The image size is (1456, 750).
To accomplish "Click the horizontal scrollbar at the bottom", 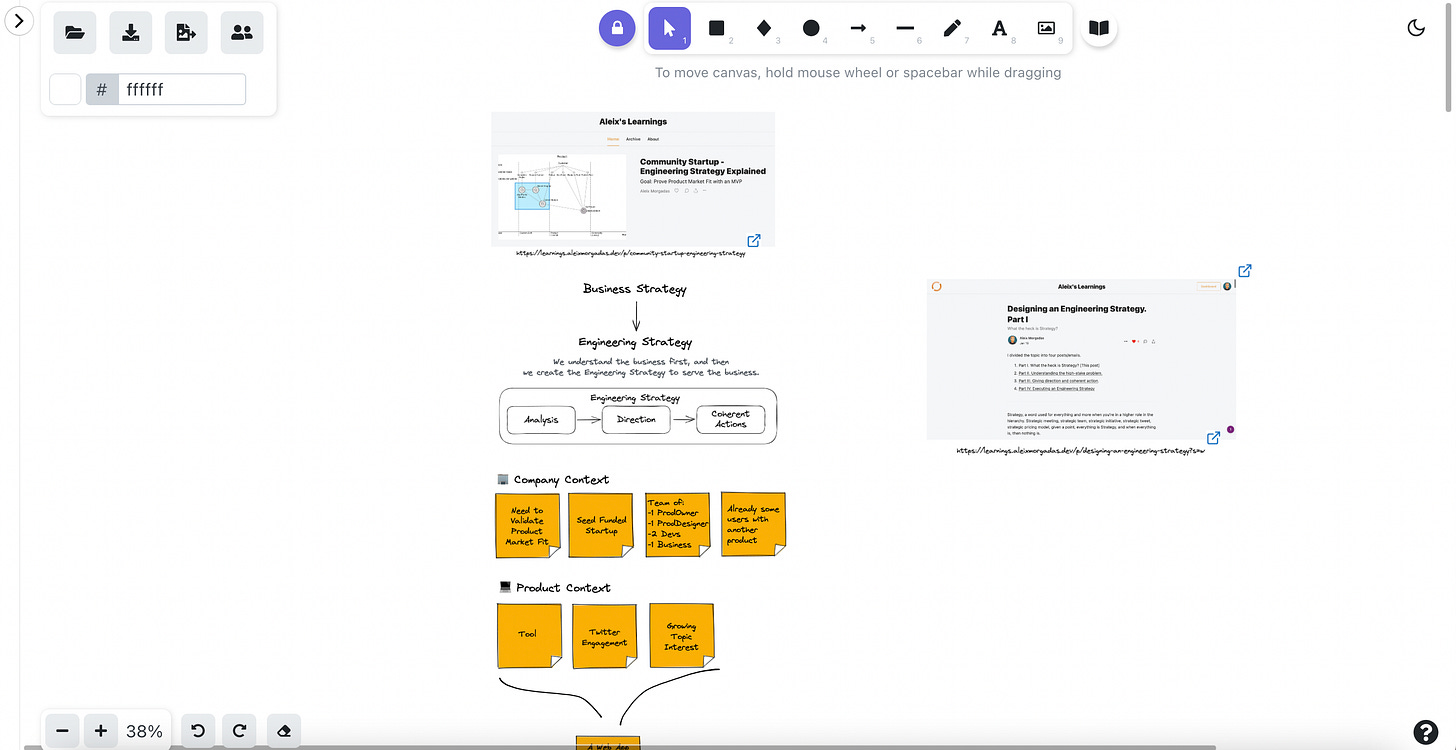I will pos(621,747).
